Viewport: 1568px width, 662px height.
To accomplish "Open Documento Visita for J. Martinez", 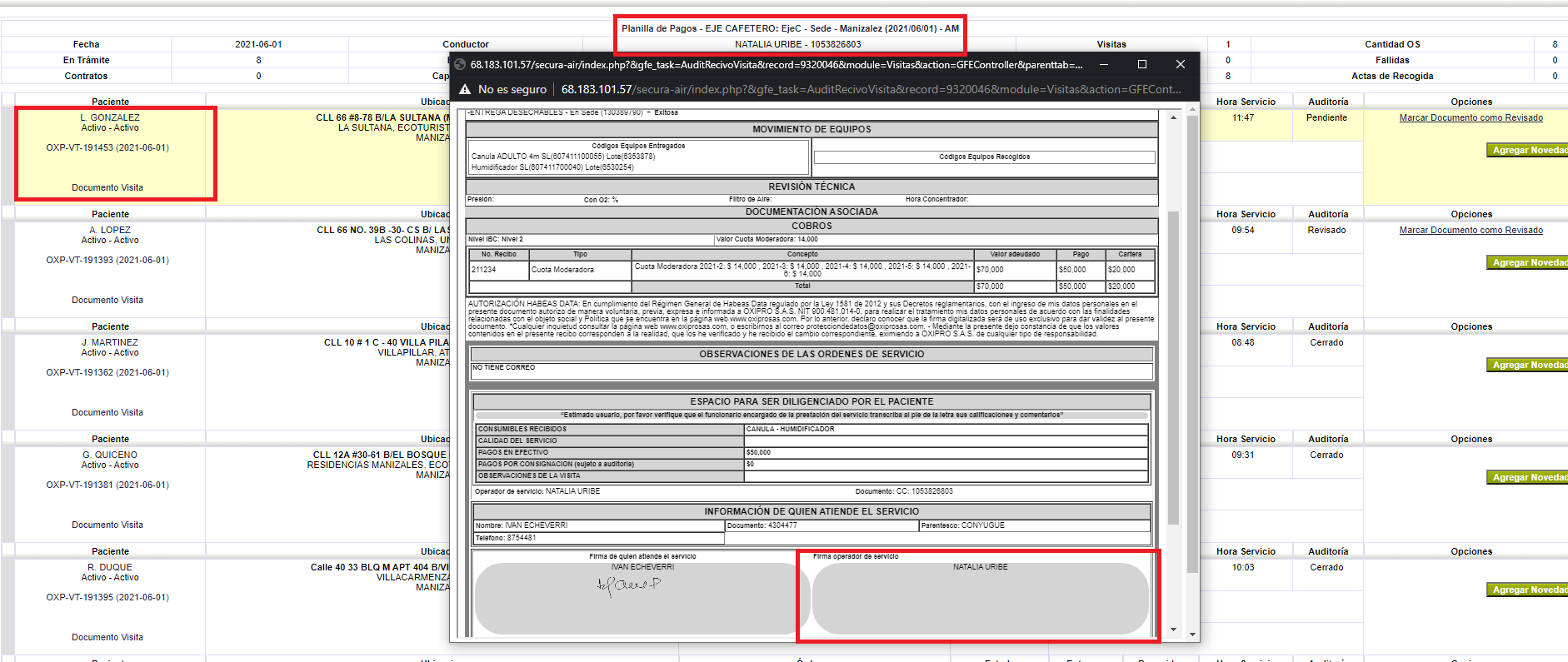I will click(x=107, y=412).
